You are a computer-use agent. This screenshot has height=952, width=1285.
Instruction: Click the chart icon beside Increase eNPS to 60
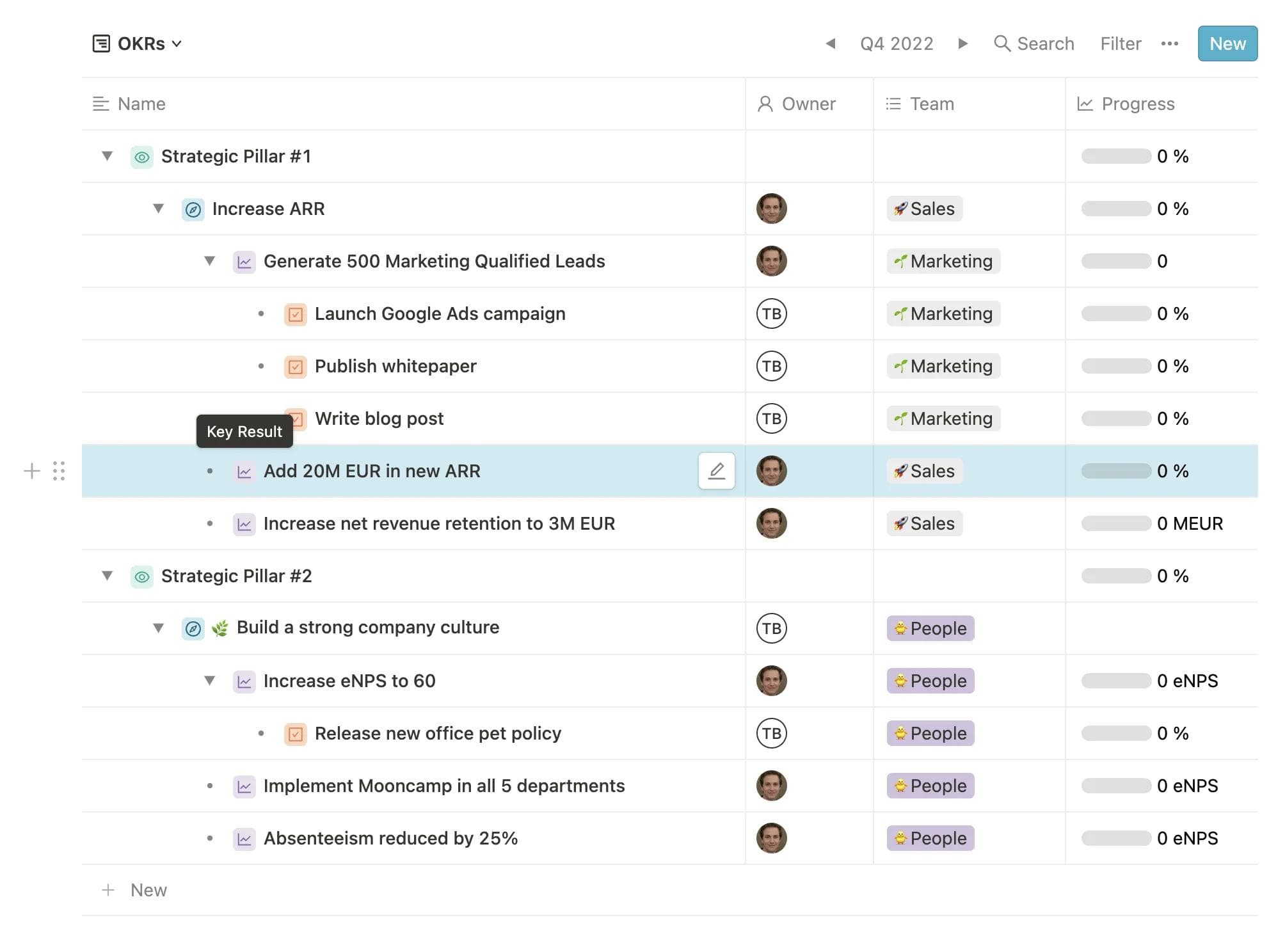pos(244,681)
